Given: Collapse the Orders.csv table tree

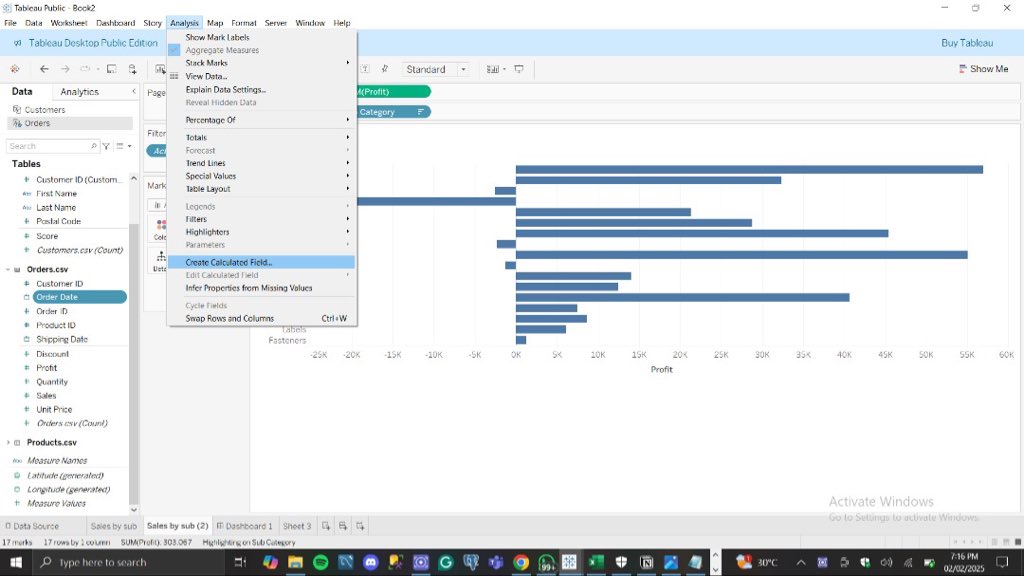Looking at the screenshot, I should click(x=8, y=269).
